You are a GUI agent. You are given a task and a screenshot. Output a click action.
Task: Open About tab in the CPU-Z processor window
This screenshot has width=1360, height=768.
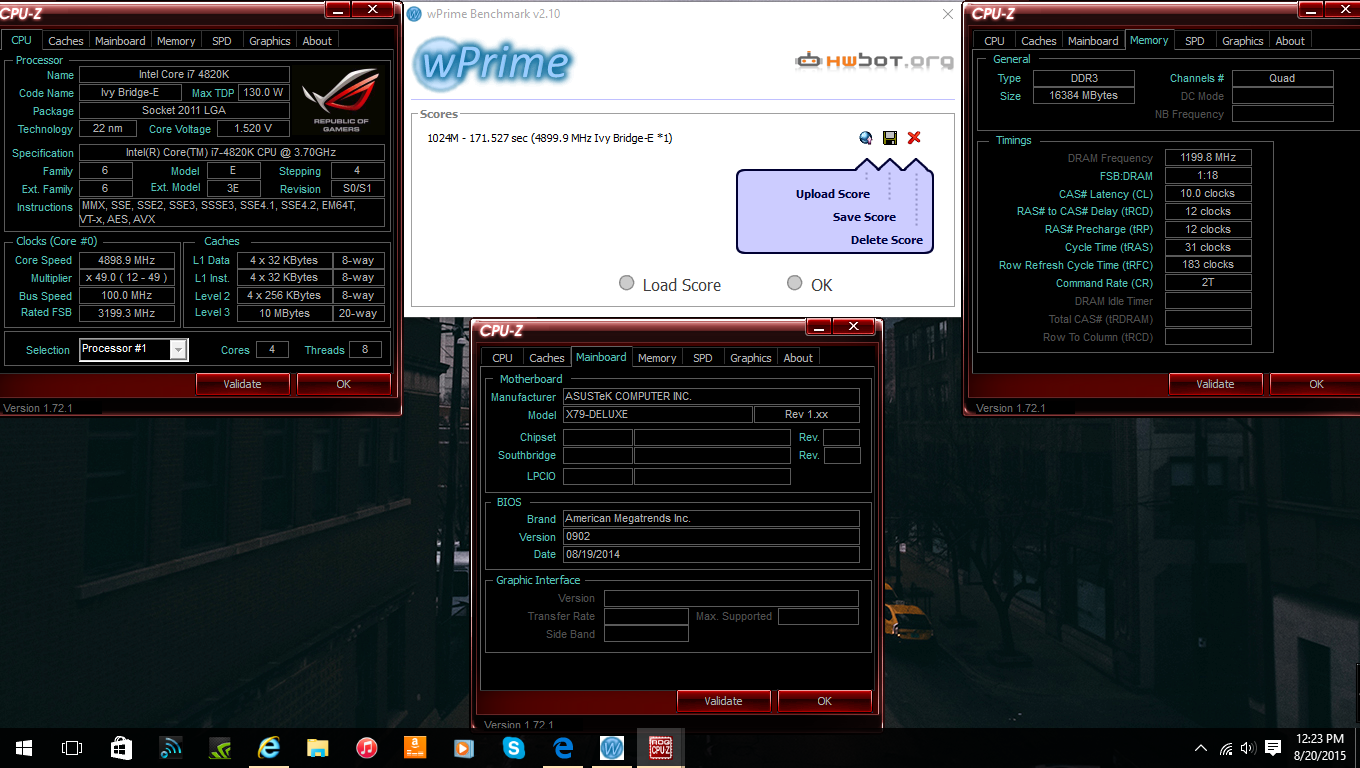317,41
